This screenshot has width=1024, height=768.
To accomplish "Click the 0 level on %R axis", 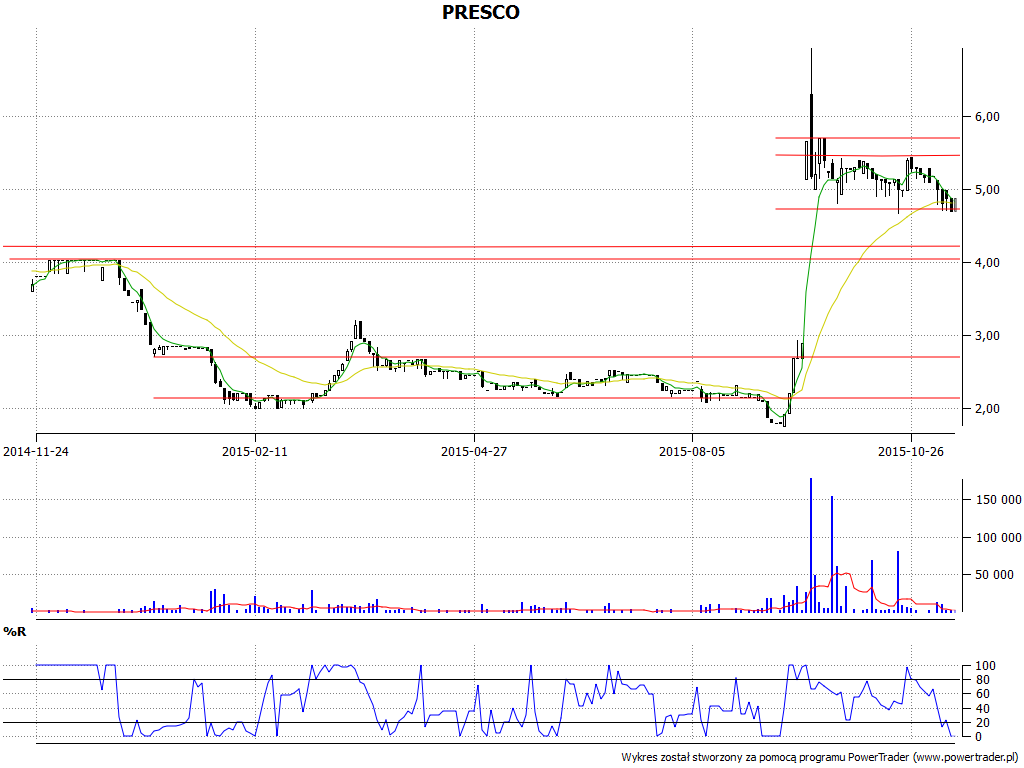I will click(x=979, y=737).
